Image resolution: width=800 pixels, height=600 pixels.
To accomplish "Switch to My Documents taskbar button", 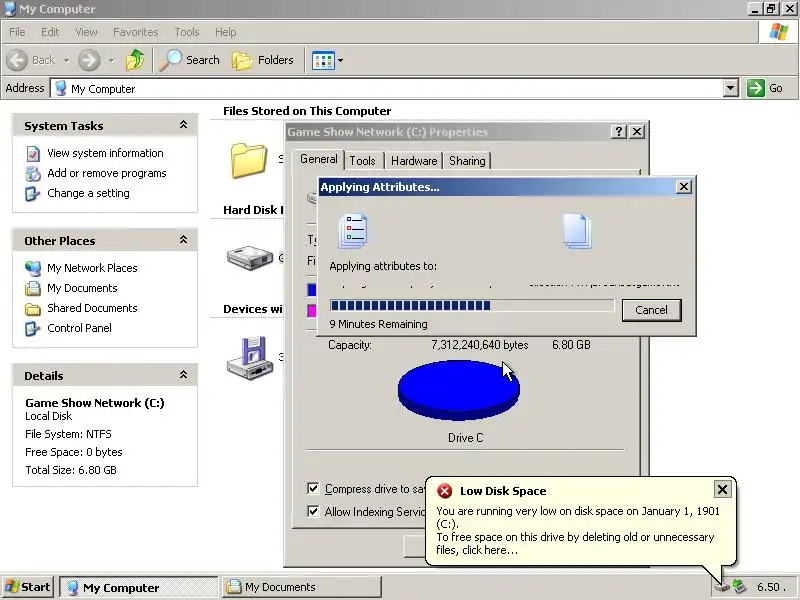I will 302,587.
